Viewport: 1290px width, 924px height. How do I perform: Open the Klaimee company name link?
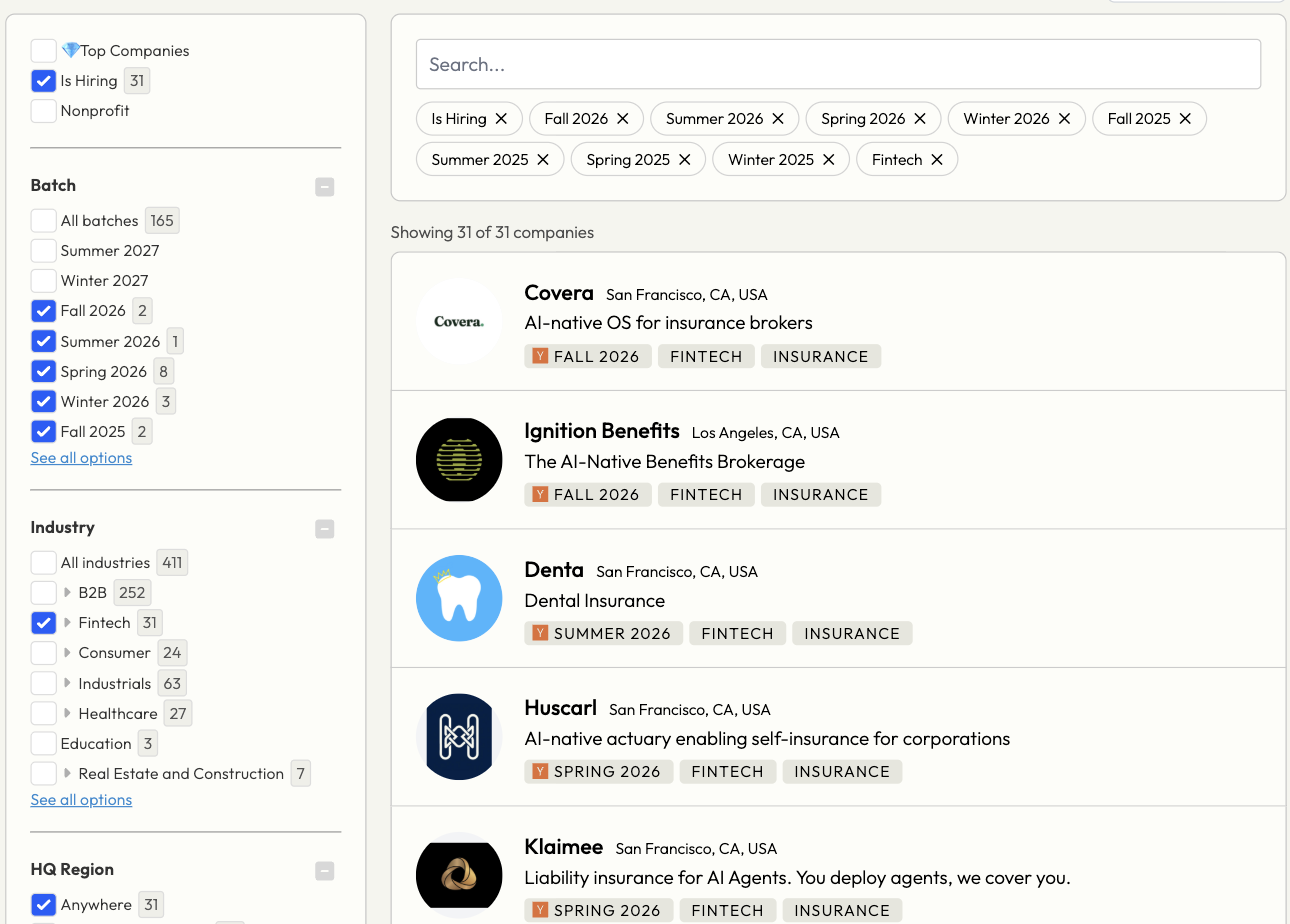point(564,847)
